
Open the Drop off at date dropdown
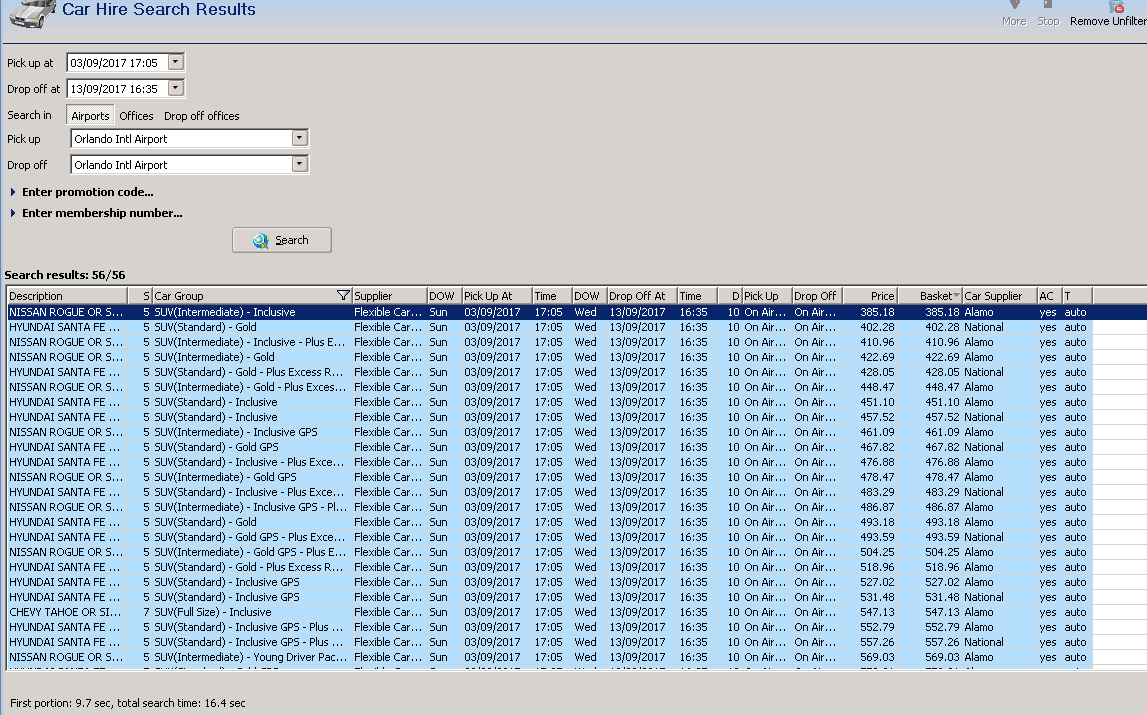tap(176, 88)
